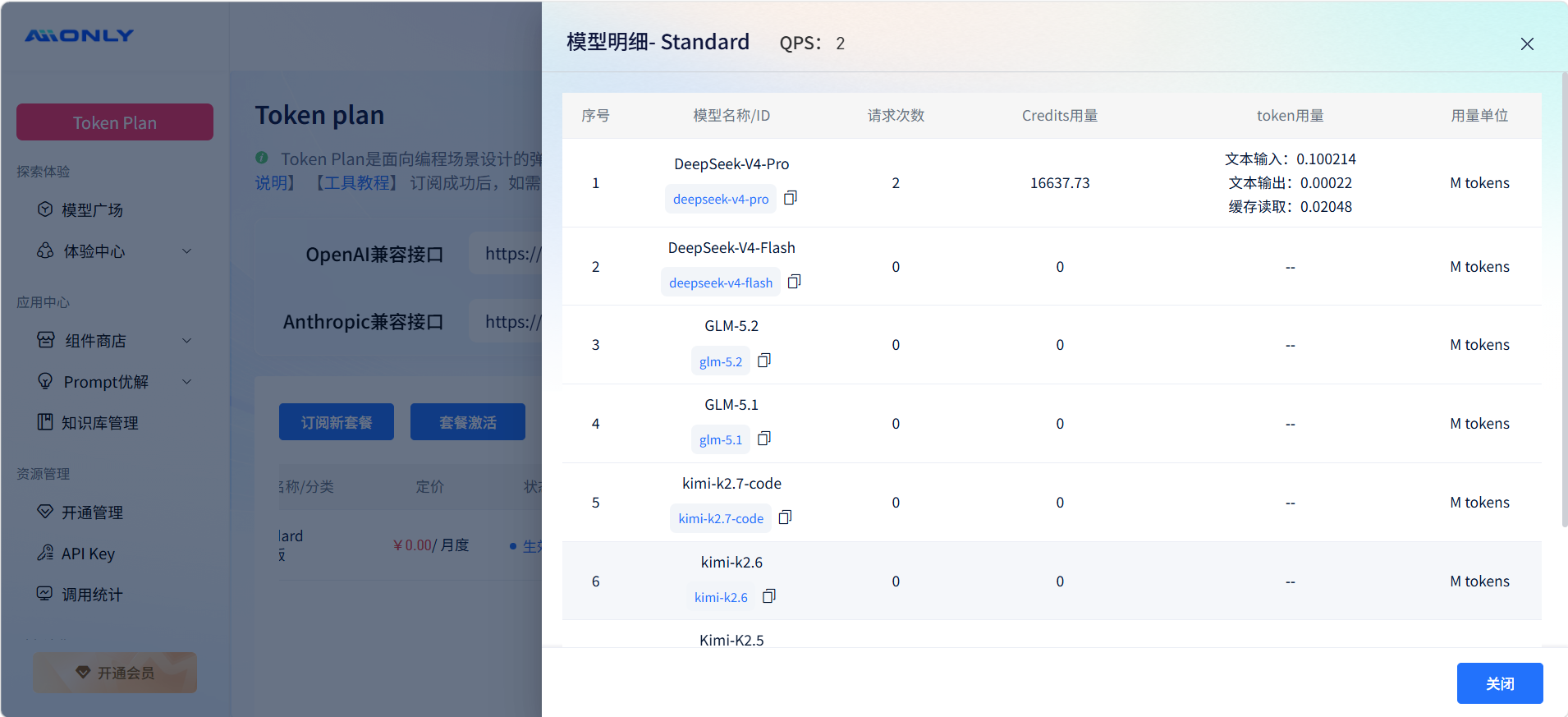Screen dimensions: 1568x717
Task: Click the 模型广场 cube icon
Action: coord(45,209)
